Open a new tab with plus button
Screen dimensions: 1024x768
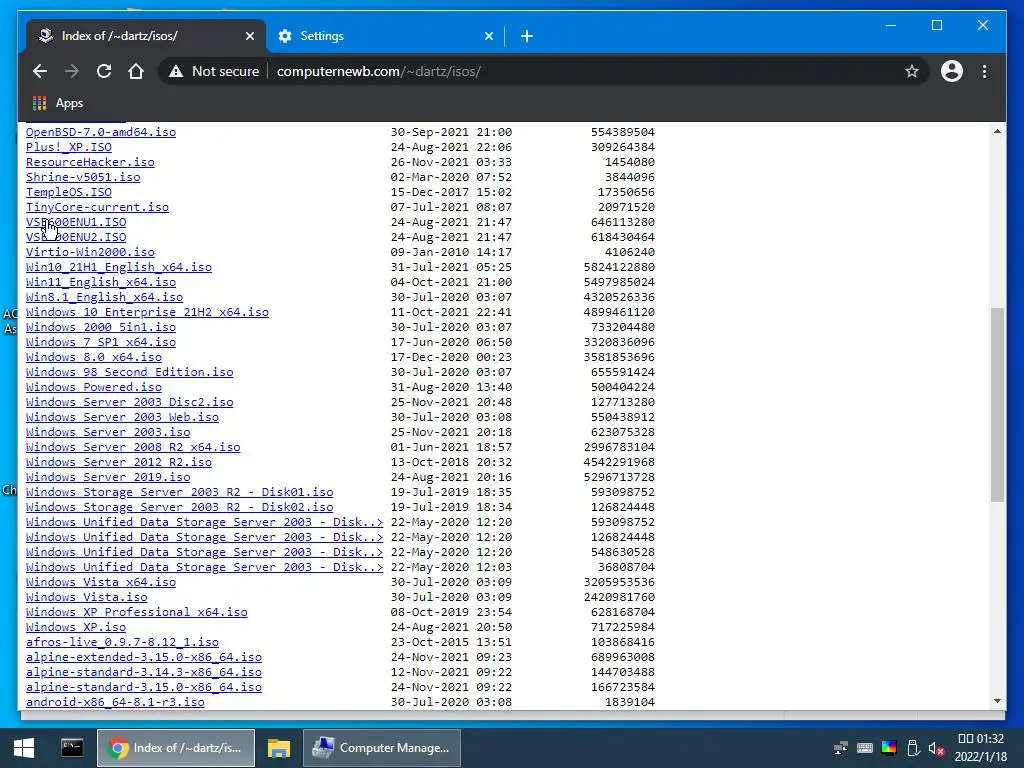point(527,37)
